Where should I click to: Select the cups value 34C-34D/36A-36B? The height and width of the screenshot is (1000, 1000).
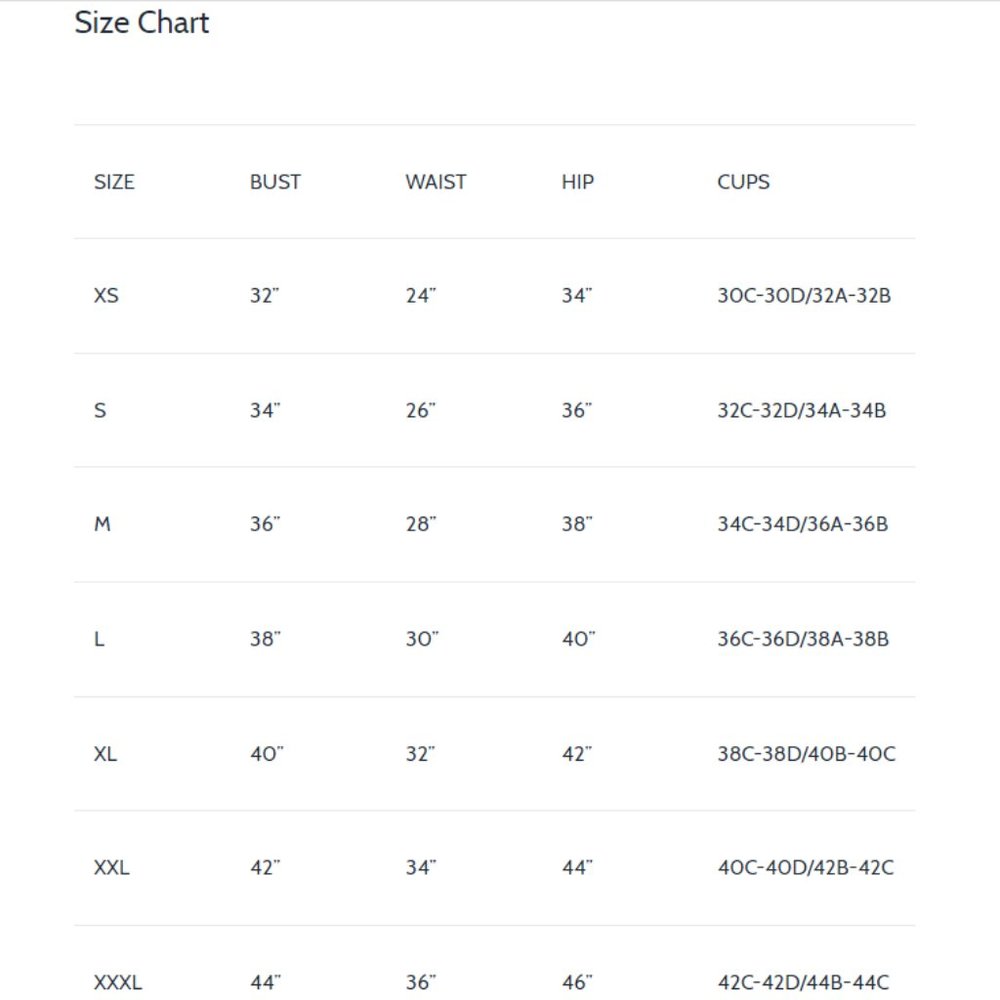tap(803, 524)
